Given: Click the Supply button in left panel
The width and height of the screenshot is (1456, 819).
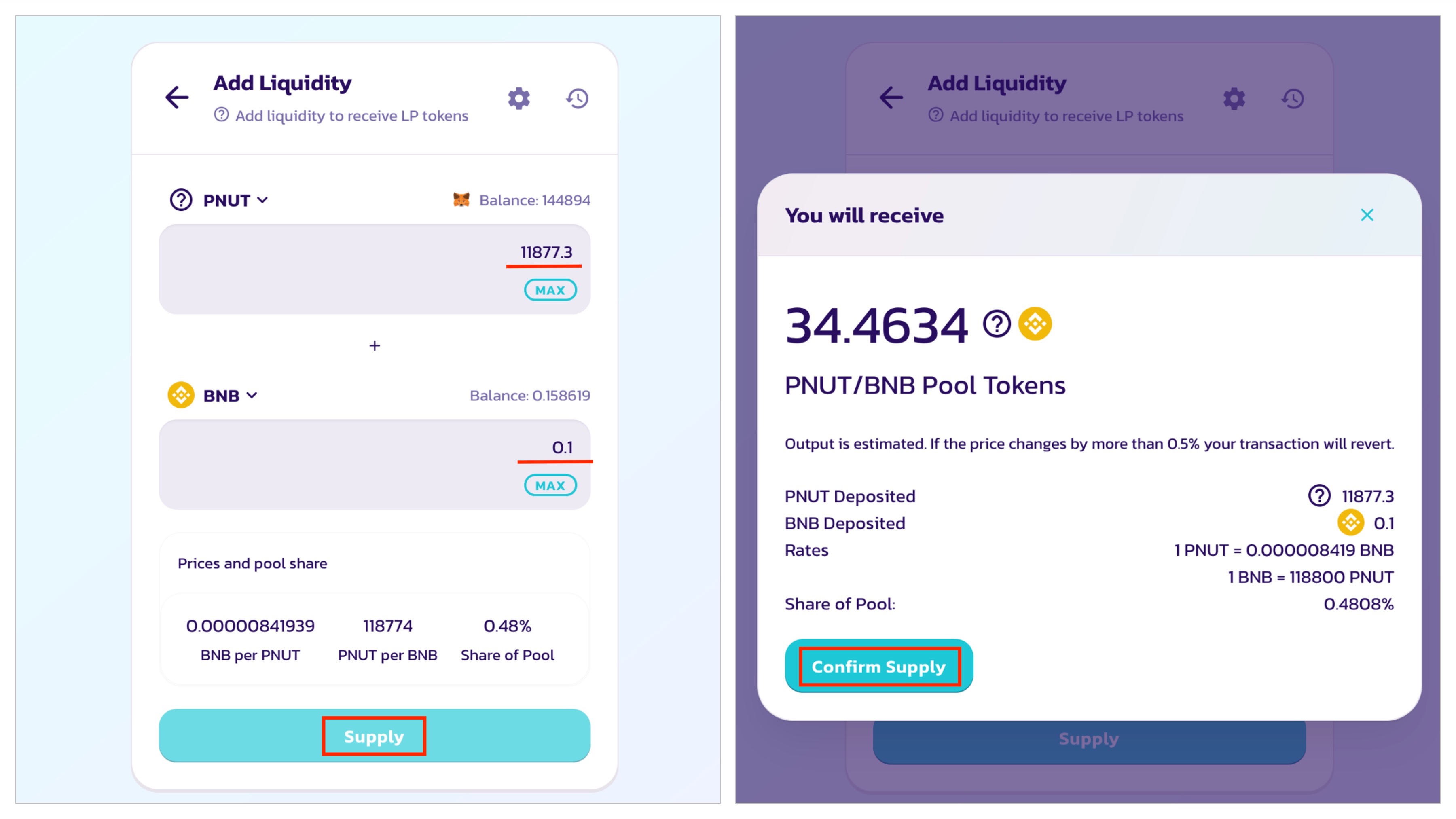Looking at the screenshot, I should [x=374, y=735].
